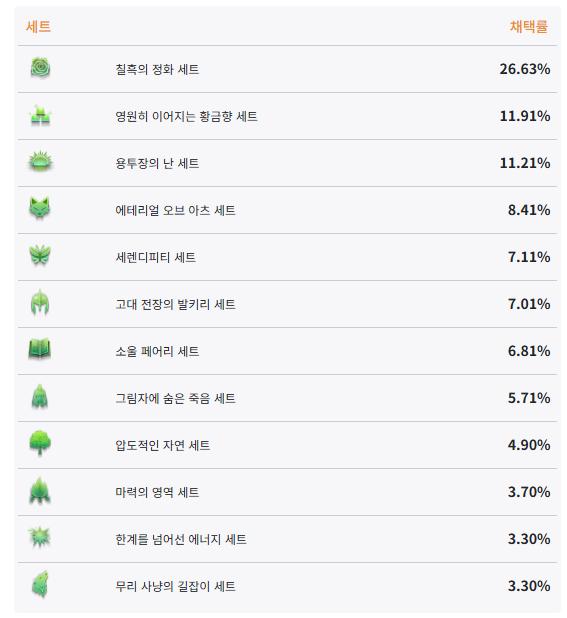This screenshot has height=618, width=567.
Task: Click the helmet icon for 고대 전장의 발키리
Action: pos(40,303)
